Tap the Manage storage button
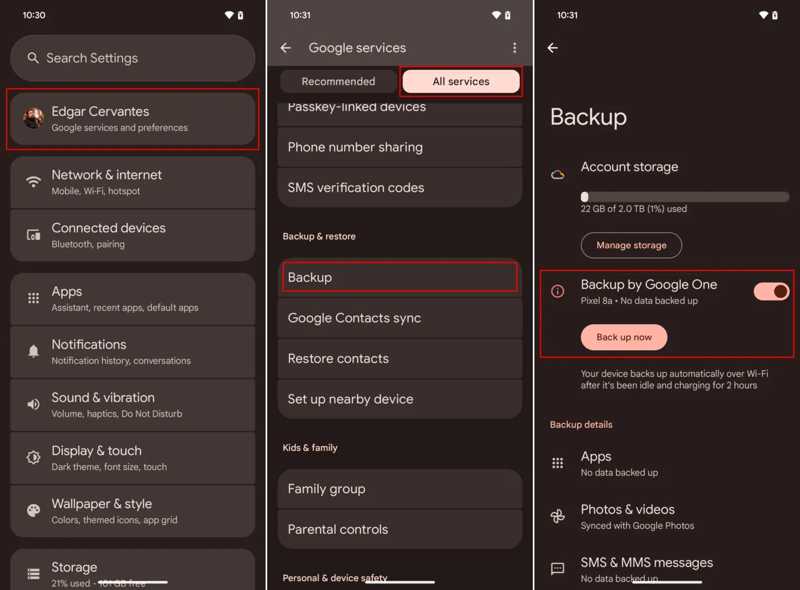Viewport: 800px width, 590px height. coord(631,245)
